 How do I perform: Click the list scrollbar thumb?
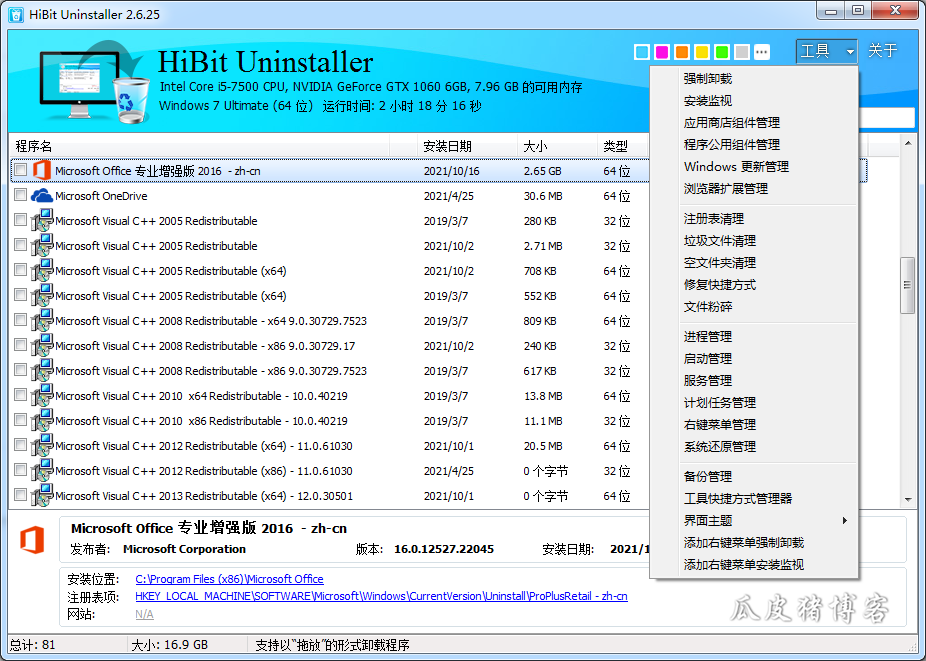click(908, 285)
